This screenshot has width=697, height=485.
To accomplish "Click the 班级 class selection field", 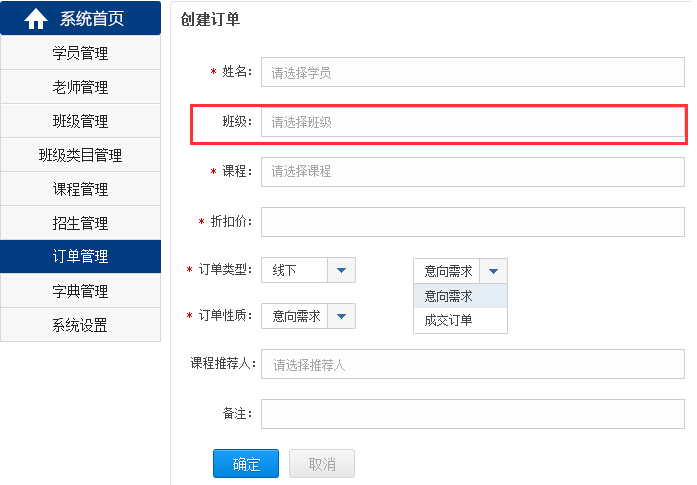I will (x=472, y=122).
